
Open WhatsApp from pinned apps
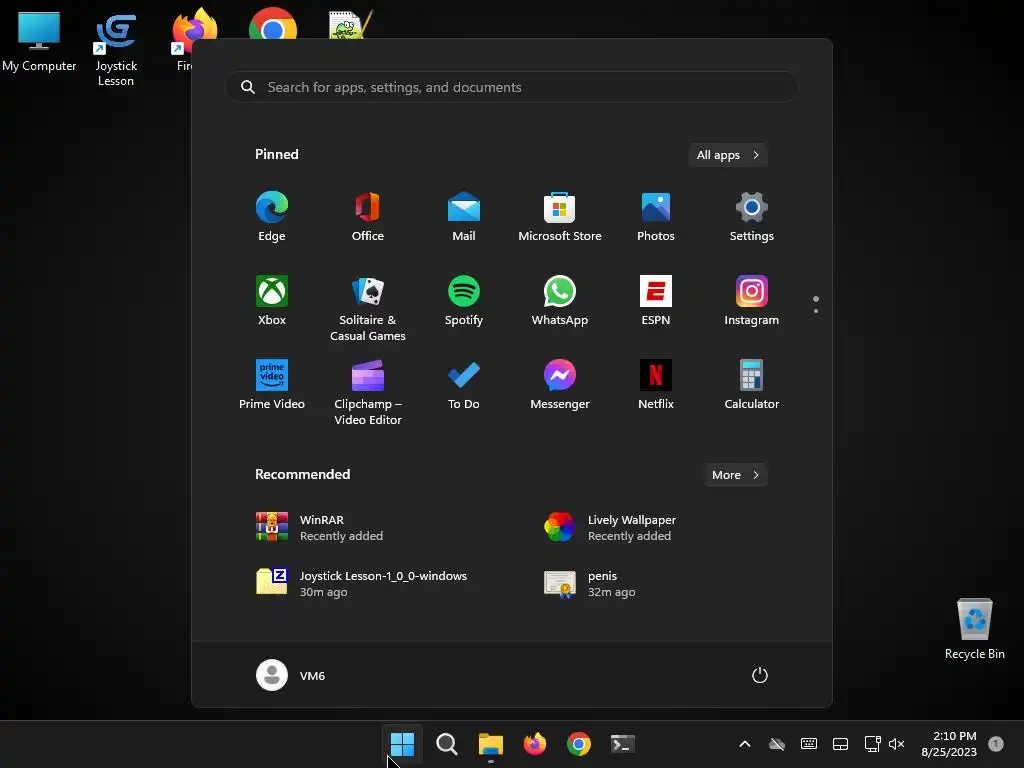tap(560, 300)
